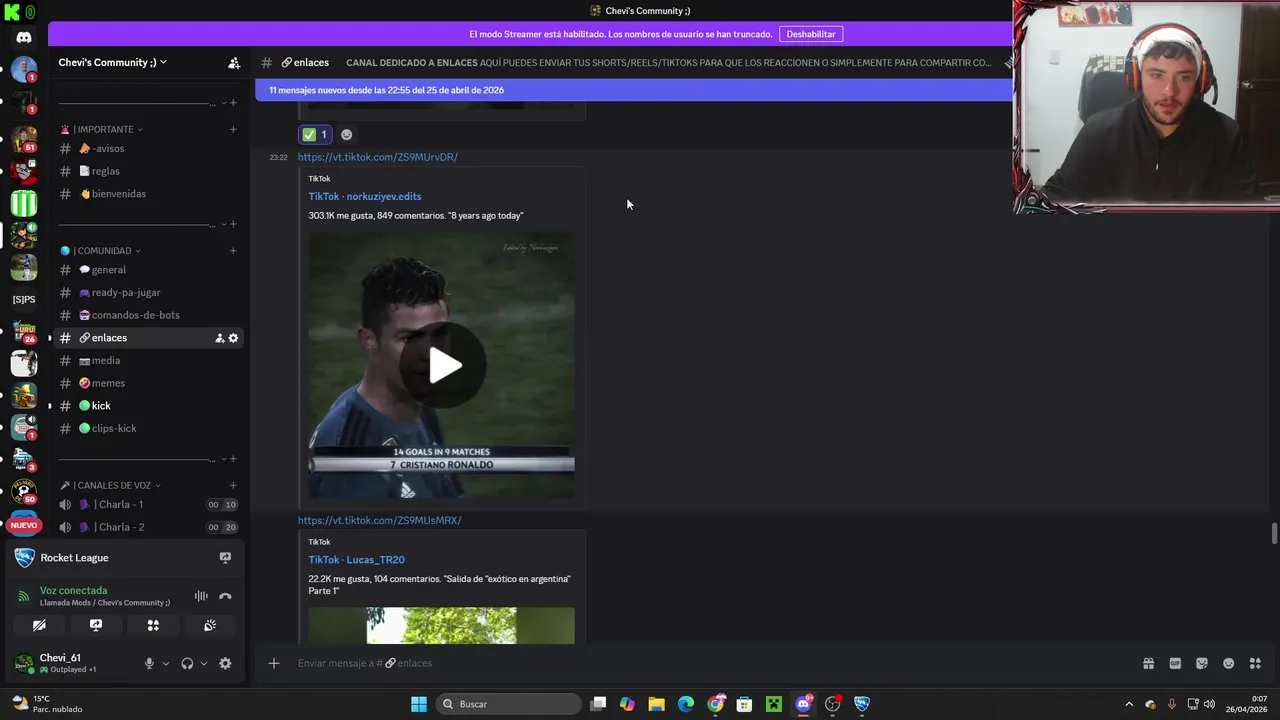Toggle noise suppression waveform icon
Viewport: 1280px width, 720px height.
coord(201,596)
